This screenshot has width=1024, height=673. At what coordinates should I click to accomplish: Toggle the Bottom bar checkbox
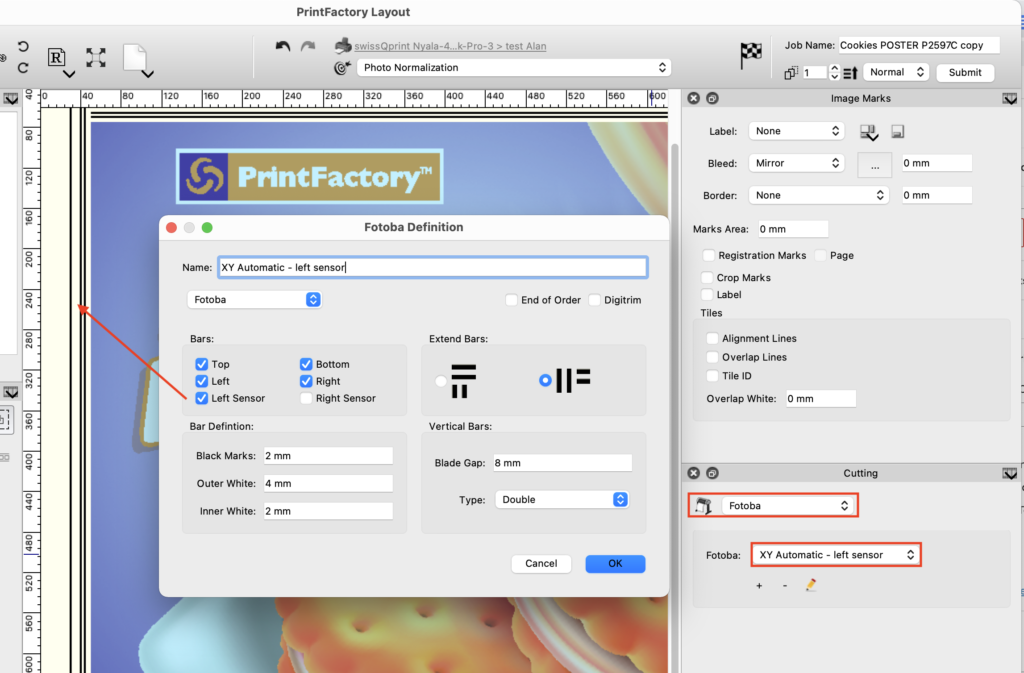306,364
